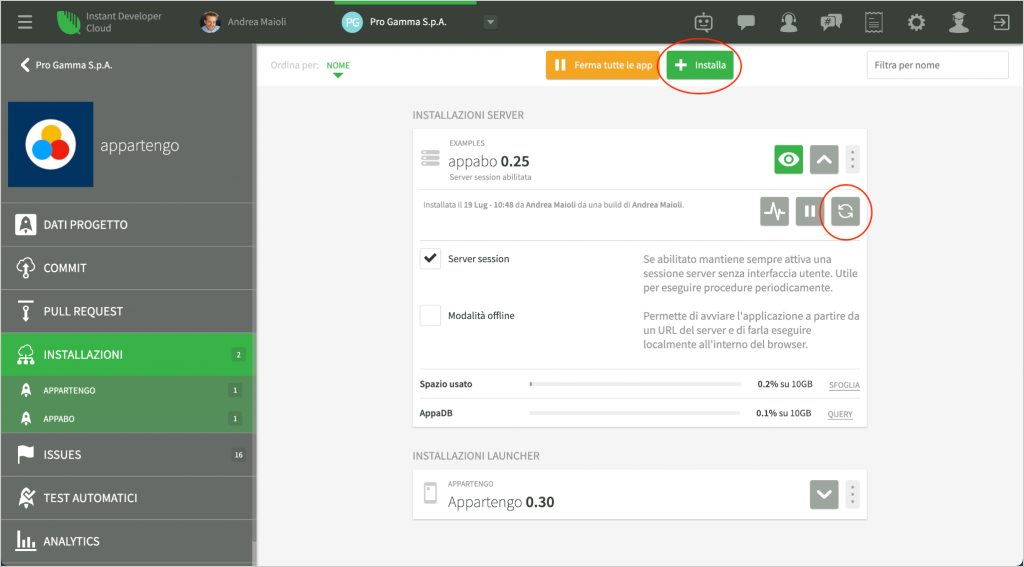Open Andrea Maioli user avatar
The image size is (1024, 567).
point(210,22)
